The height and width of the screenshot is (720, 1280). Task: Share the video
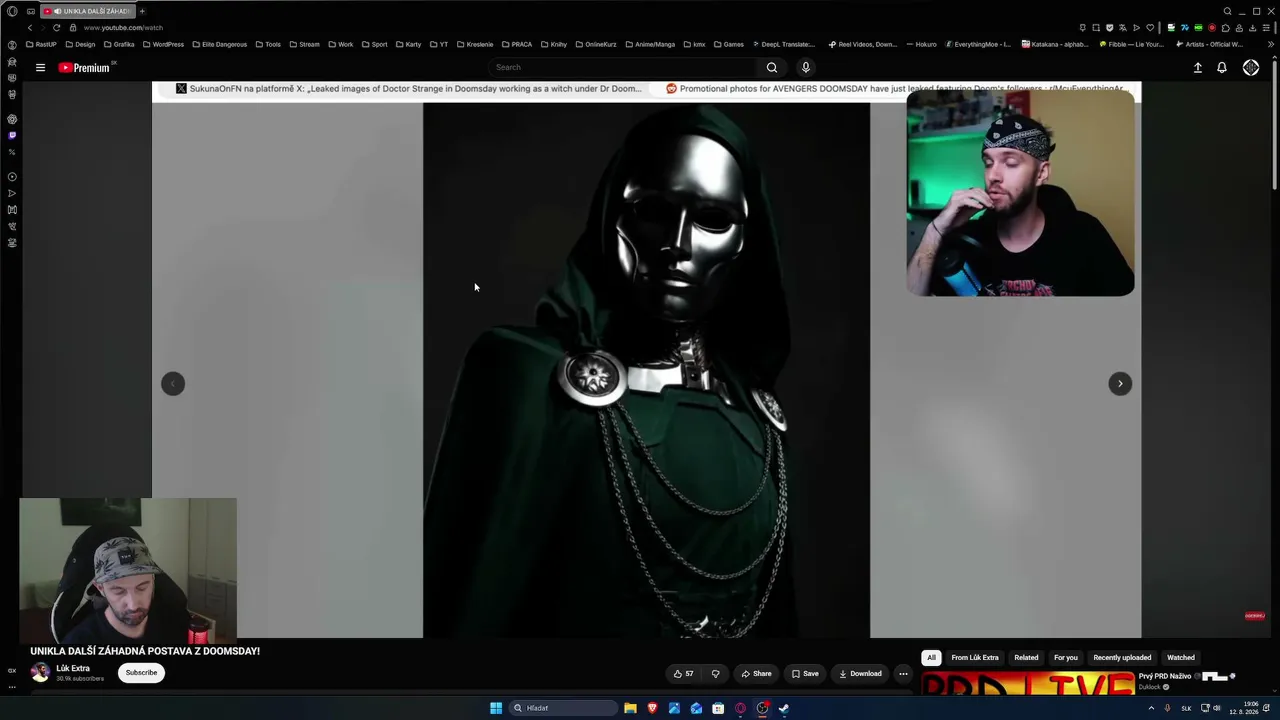pyautogui.click(x=756, y=674)
